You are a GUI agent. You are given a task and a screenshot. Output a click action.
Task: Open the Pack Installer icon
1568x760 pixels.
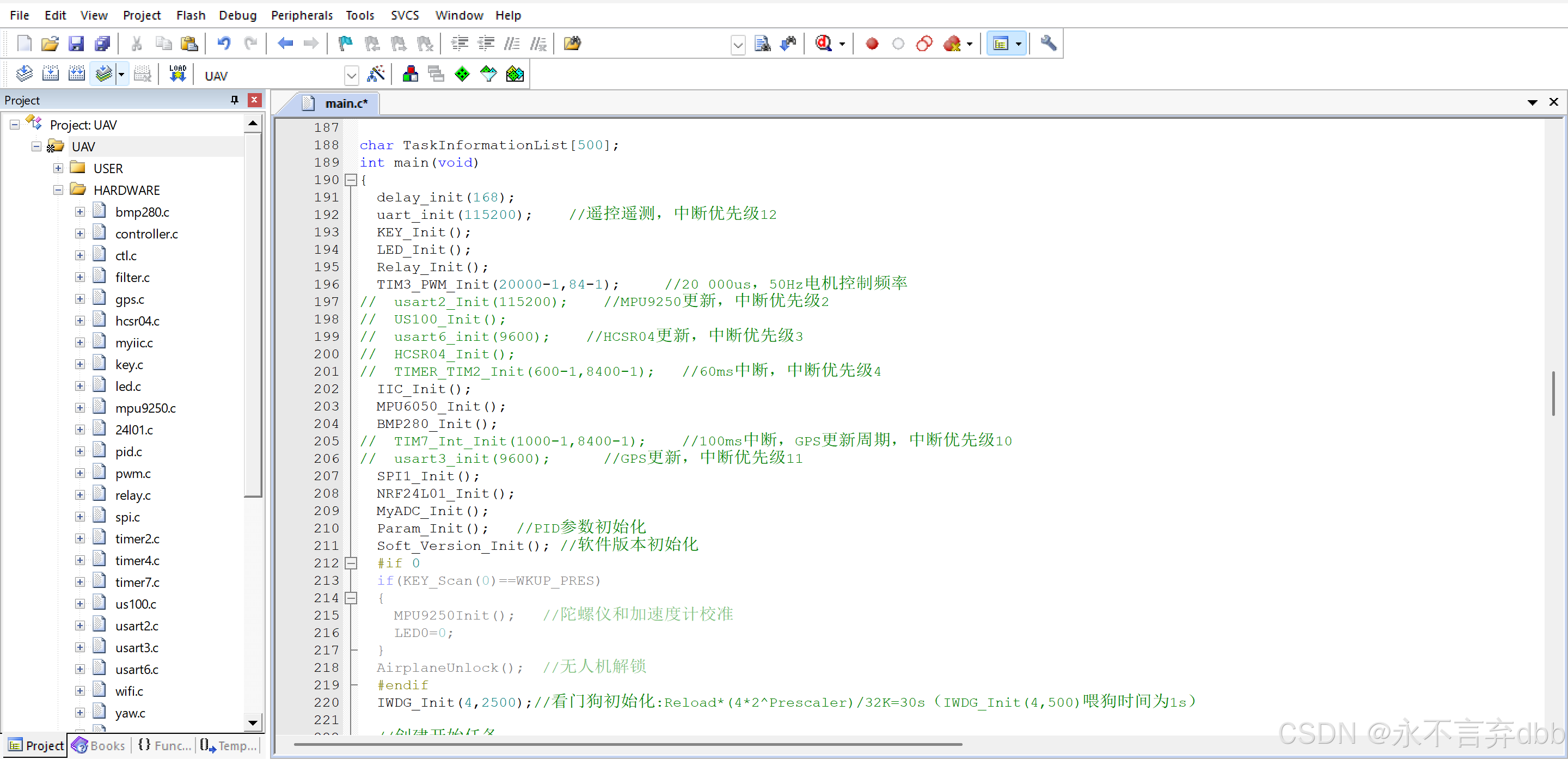515,74
